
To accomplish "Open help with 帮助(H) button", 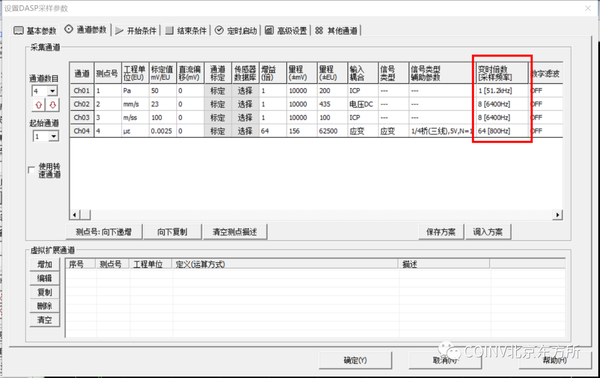I will (555, 360).
